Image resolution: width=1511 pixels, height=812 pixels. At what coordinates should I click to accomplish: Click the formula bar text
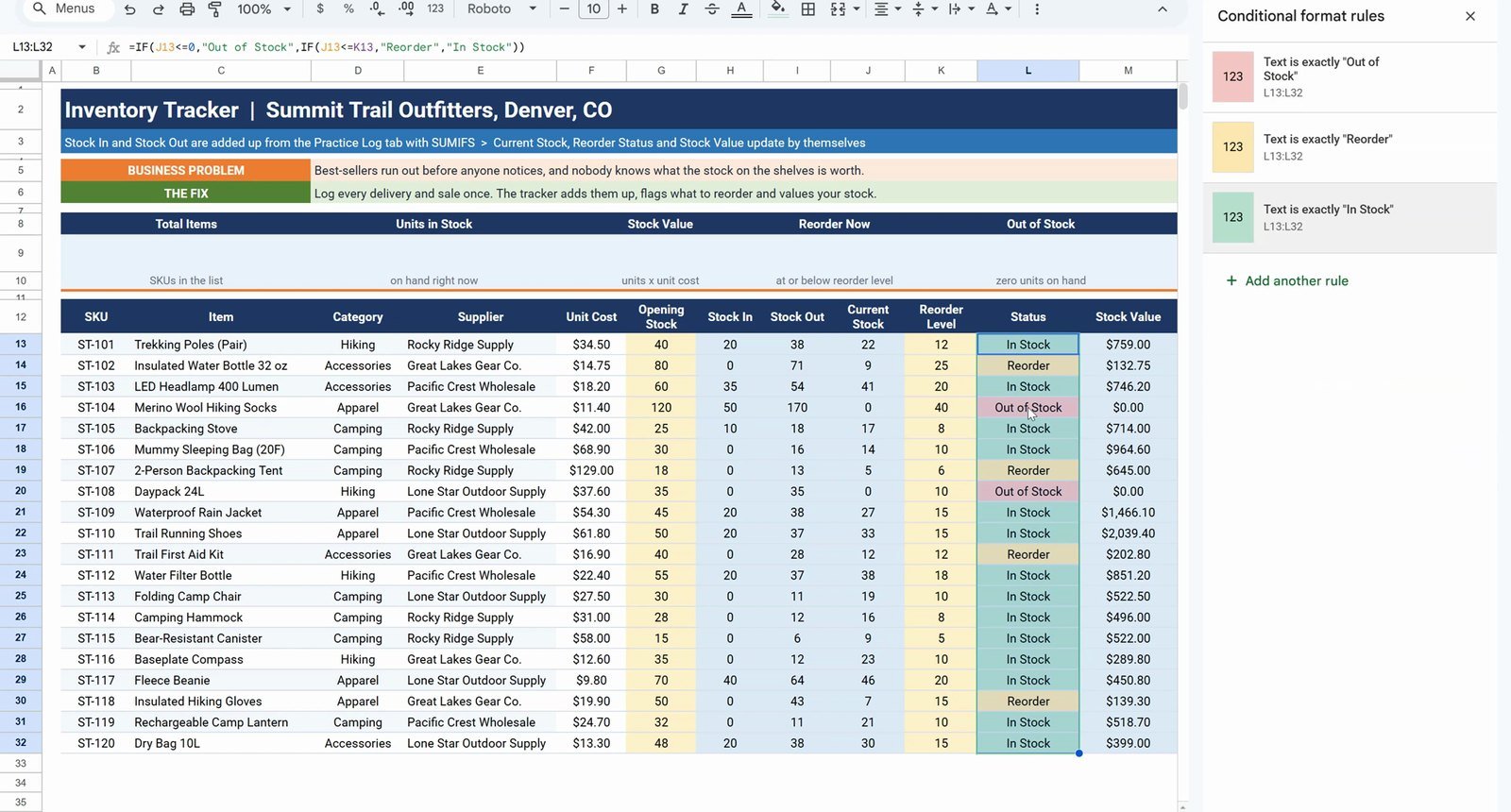327,47
